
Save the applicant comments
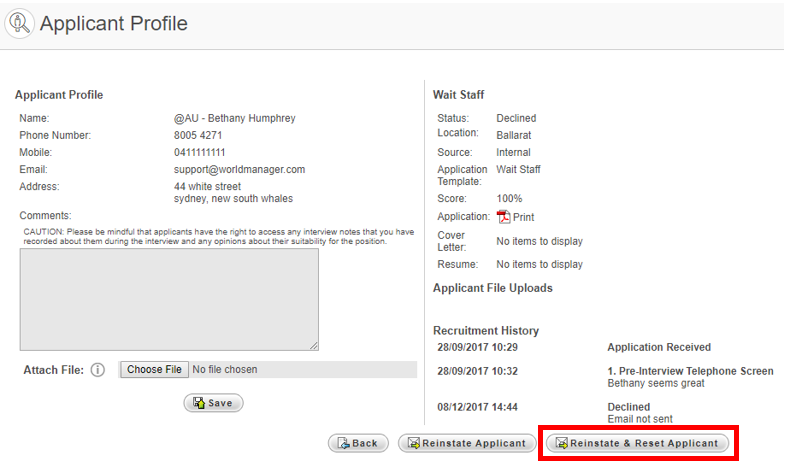pos(213,403)
